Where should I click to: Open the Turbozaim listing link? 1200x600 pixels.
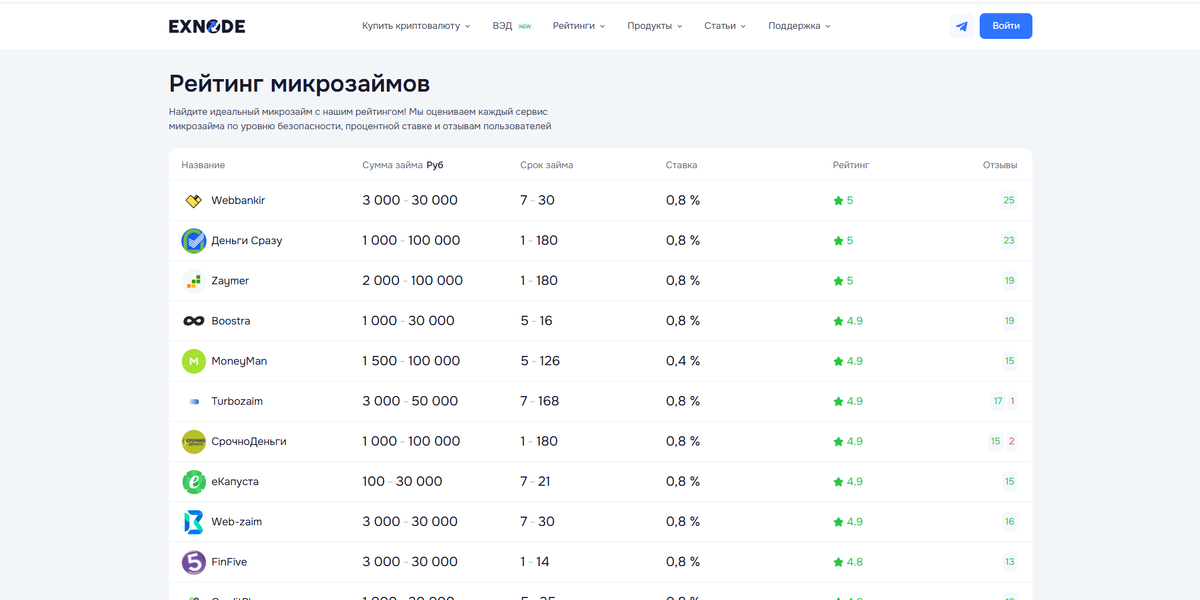tap(237, 401)
